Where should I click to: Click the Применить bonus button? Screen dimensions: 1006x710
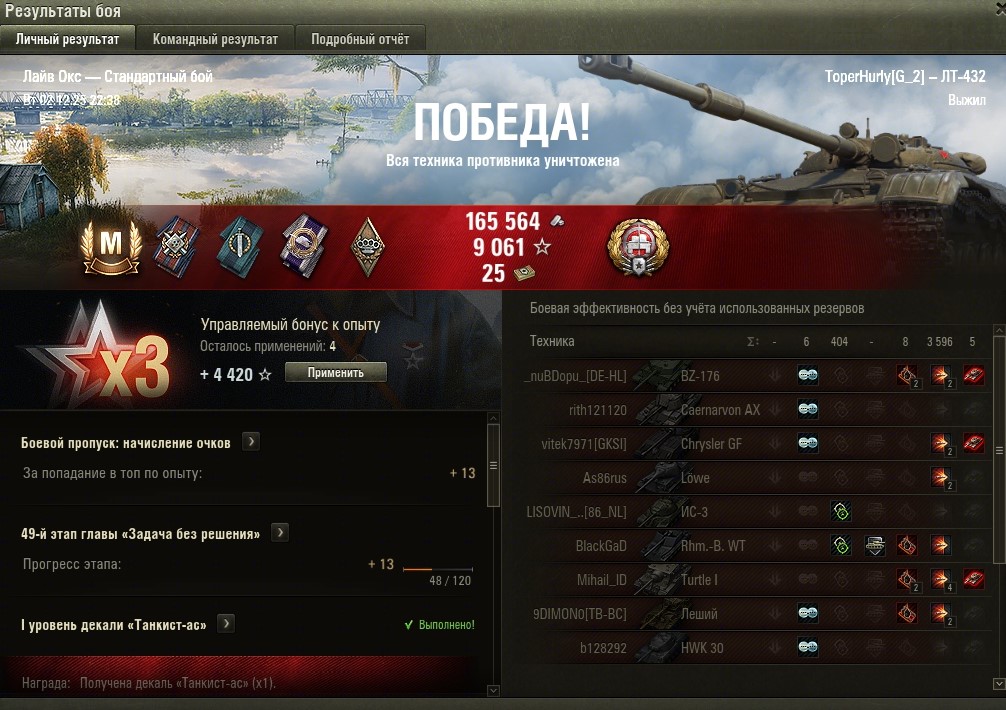336,373
